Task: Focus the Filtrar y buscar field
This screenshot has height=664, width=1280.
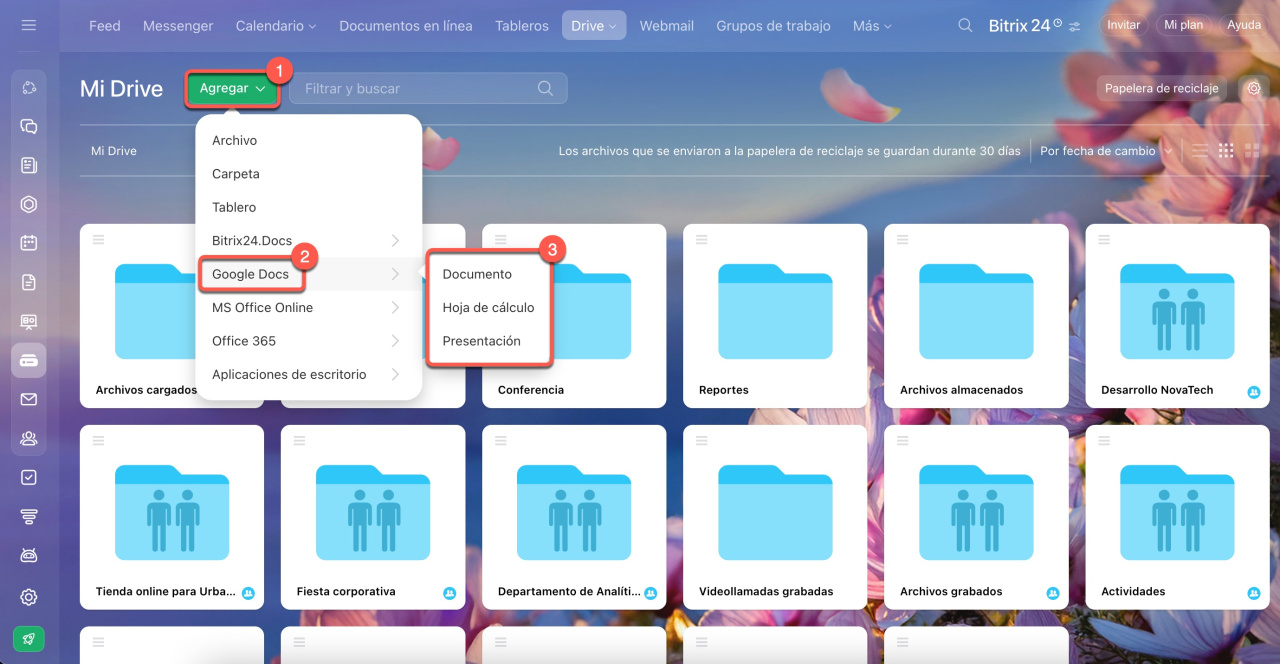Action: pos(428,88)
